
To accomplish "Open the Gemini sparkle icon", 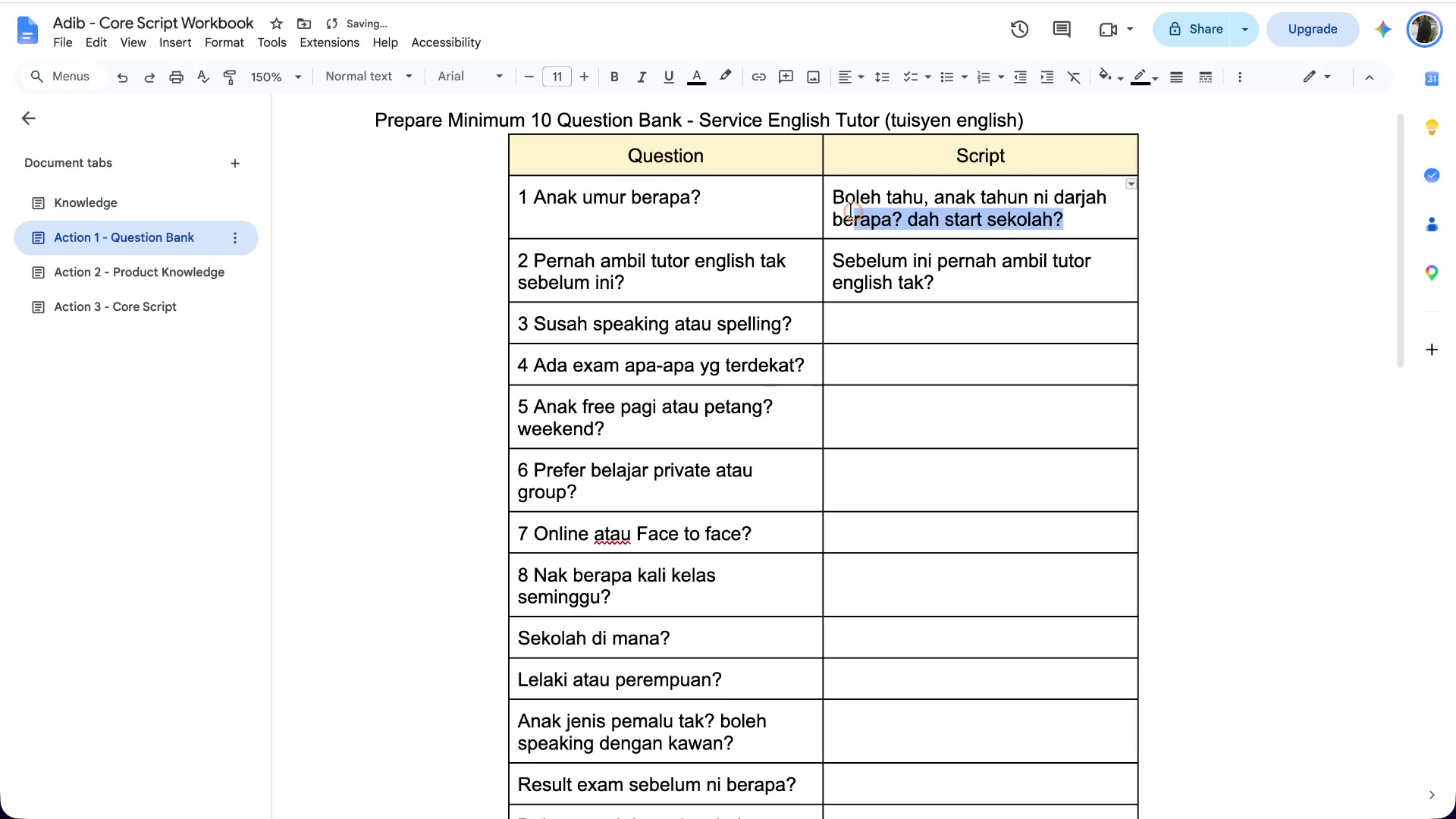I will tap(1383, 30).
